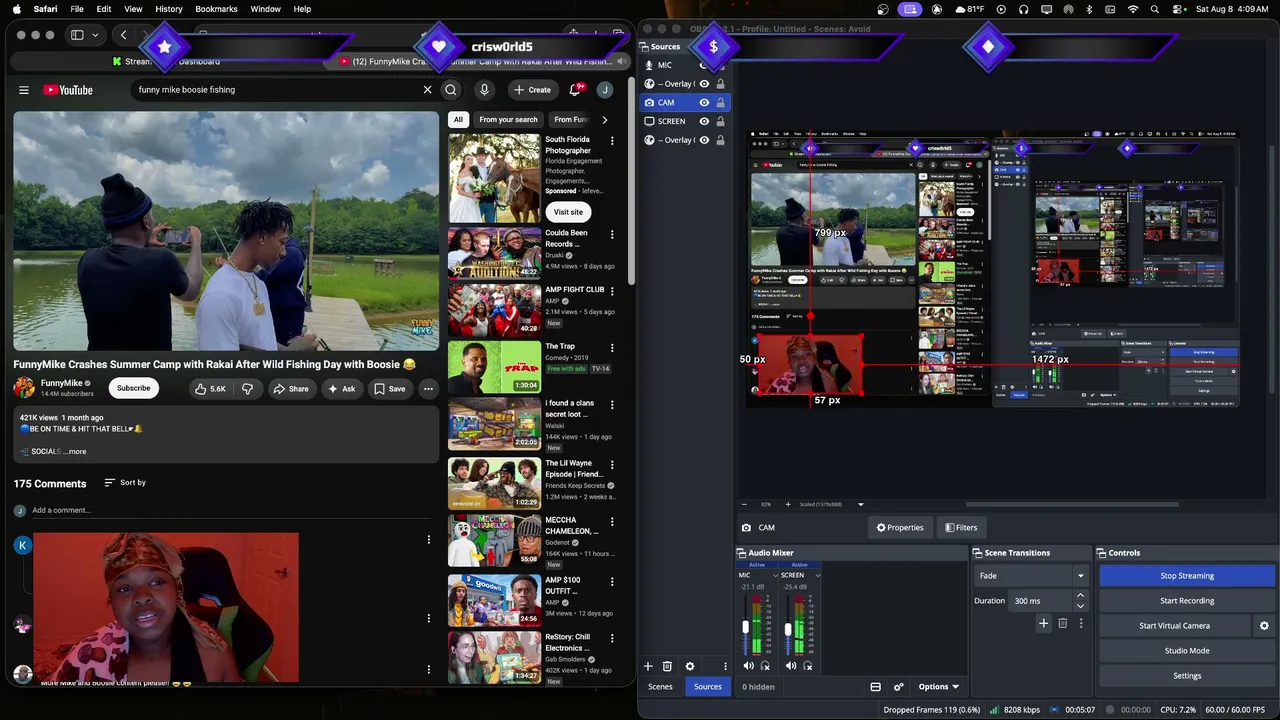Toggle monitoring for the MIC channel
The image size is (1280, 720).
click(x=765, y=666)
